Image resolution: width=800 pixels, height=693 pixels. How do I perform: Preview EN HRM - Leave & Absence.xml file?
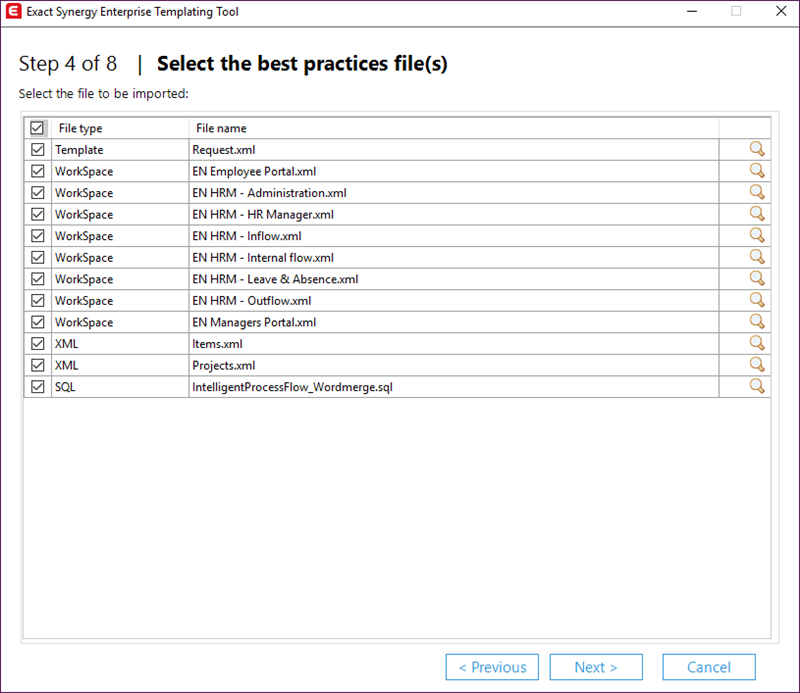pyautogui.click(x=757, y=278)
